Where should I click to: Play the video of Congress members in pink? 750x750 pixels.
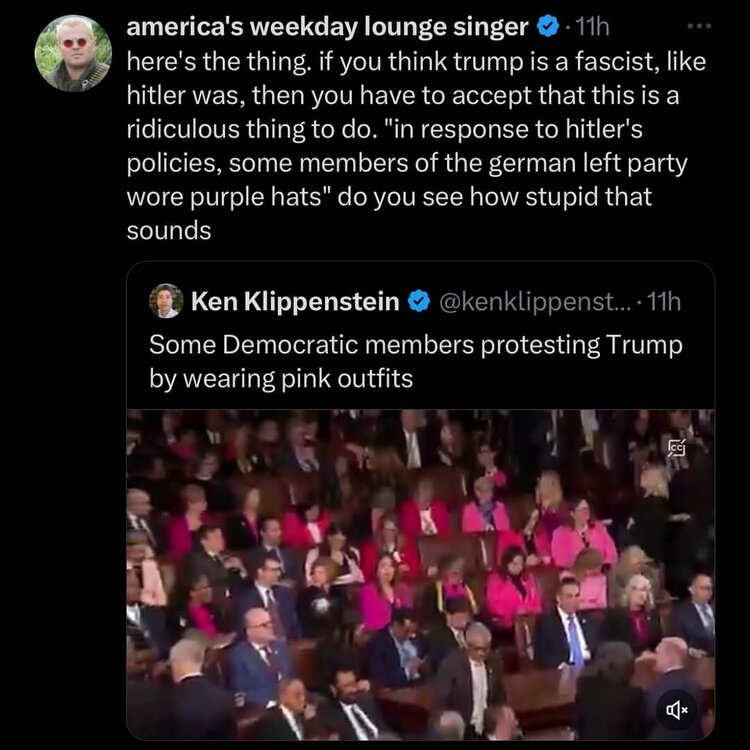click(x=420, y=575)
